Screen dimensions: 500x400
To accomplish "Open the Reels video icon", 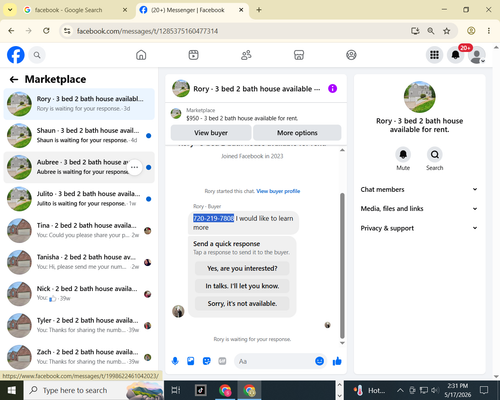I will tap(193, 55).
